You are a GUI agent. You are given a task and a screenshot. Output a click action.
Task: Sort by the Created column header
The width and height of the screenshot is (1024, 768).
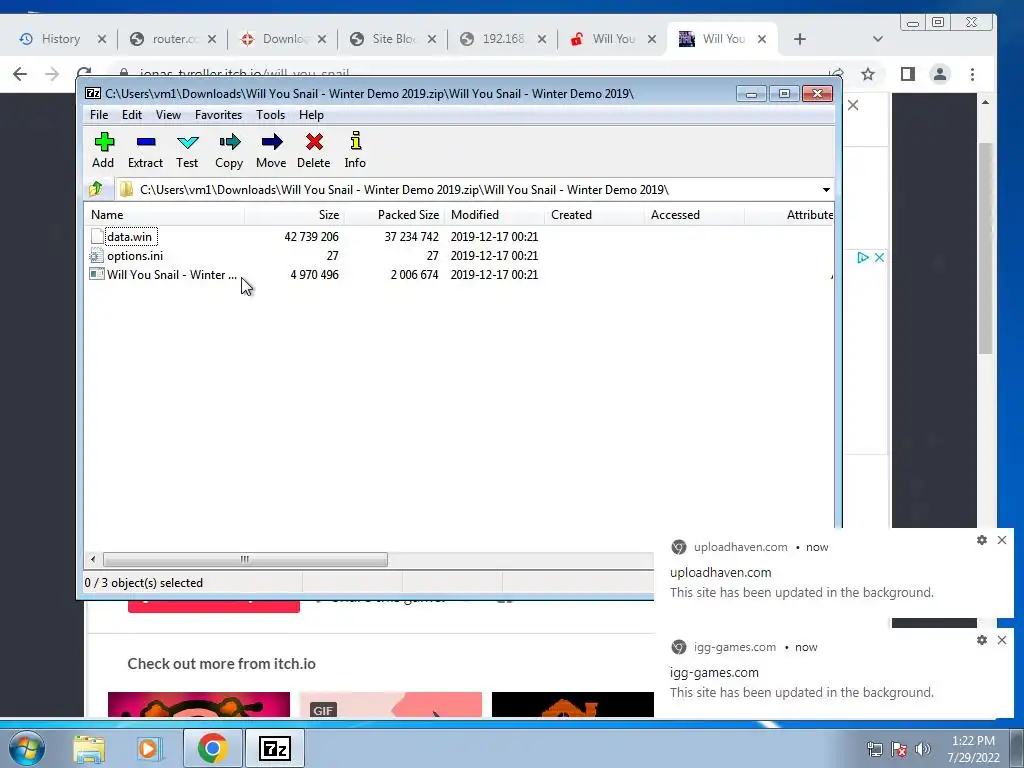pos(594,215)
